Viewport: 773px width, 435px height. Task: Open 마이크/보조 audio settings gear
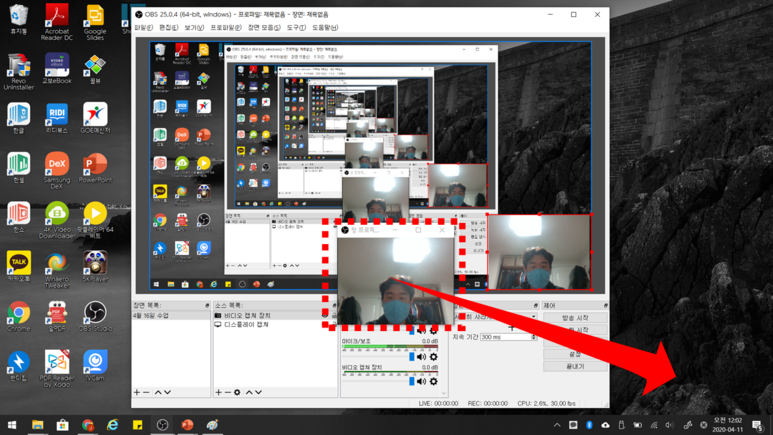[433, 357]
